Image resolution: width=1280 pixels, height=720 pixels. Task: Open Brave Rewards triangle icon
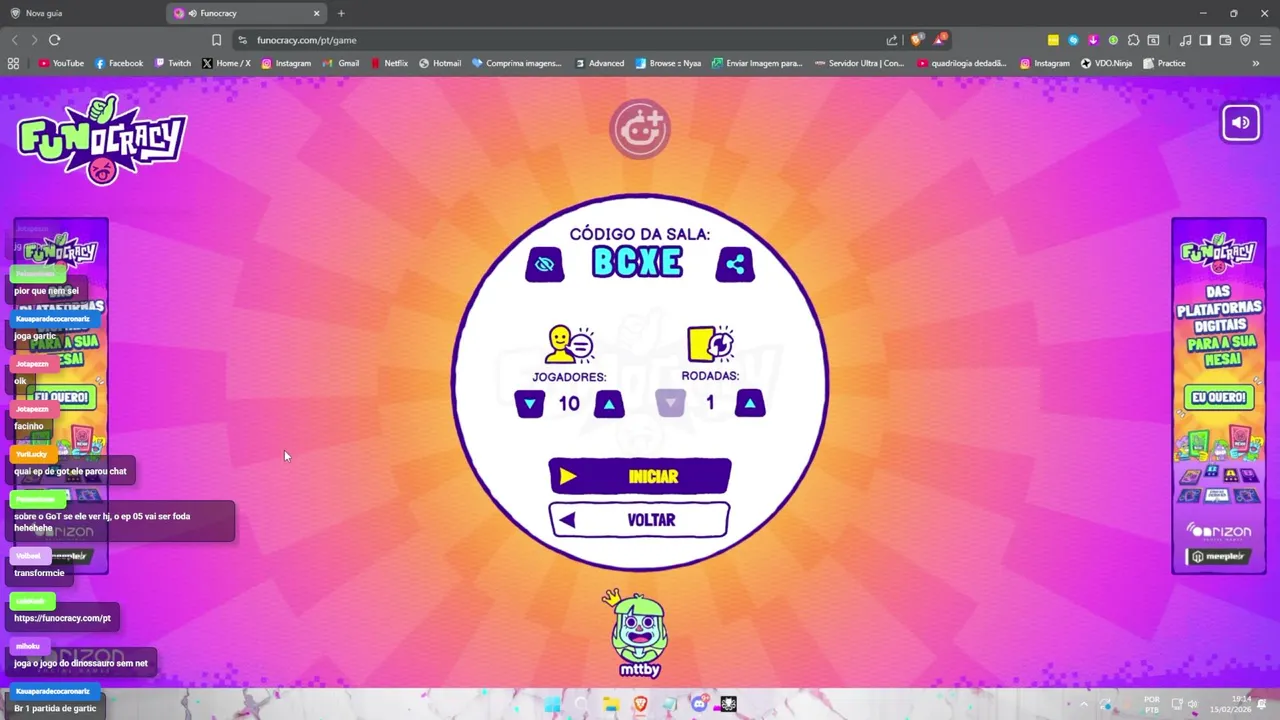[939, 40]
